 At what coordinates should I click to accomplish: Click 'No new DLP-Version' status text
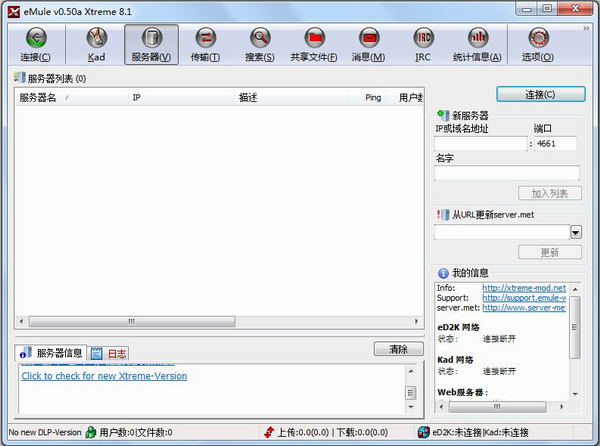coord(45,433)
